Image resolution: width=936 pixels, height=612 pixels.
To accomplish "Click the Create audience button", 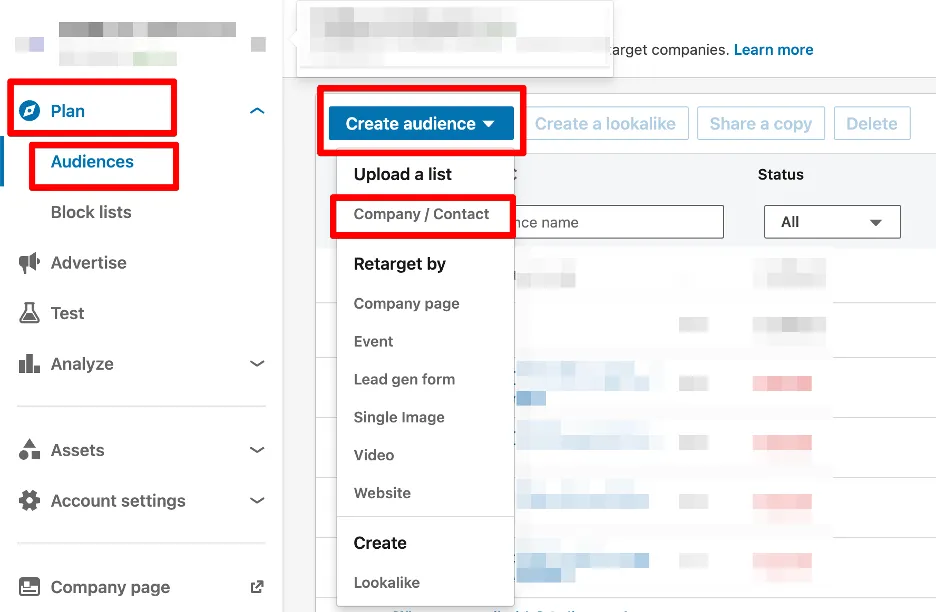I will tap(420, 124).
